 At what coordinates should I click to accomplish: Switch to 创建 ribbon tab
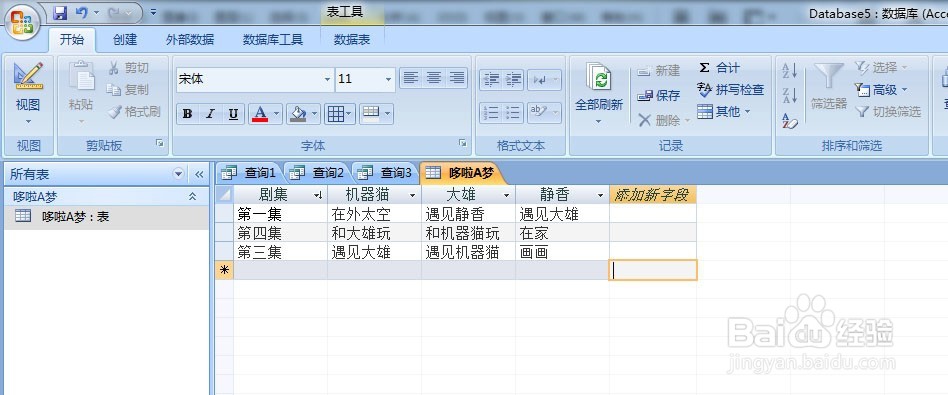pos(125,40)
